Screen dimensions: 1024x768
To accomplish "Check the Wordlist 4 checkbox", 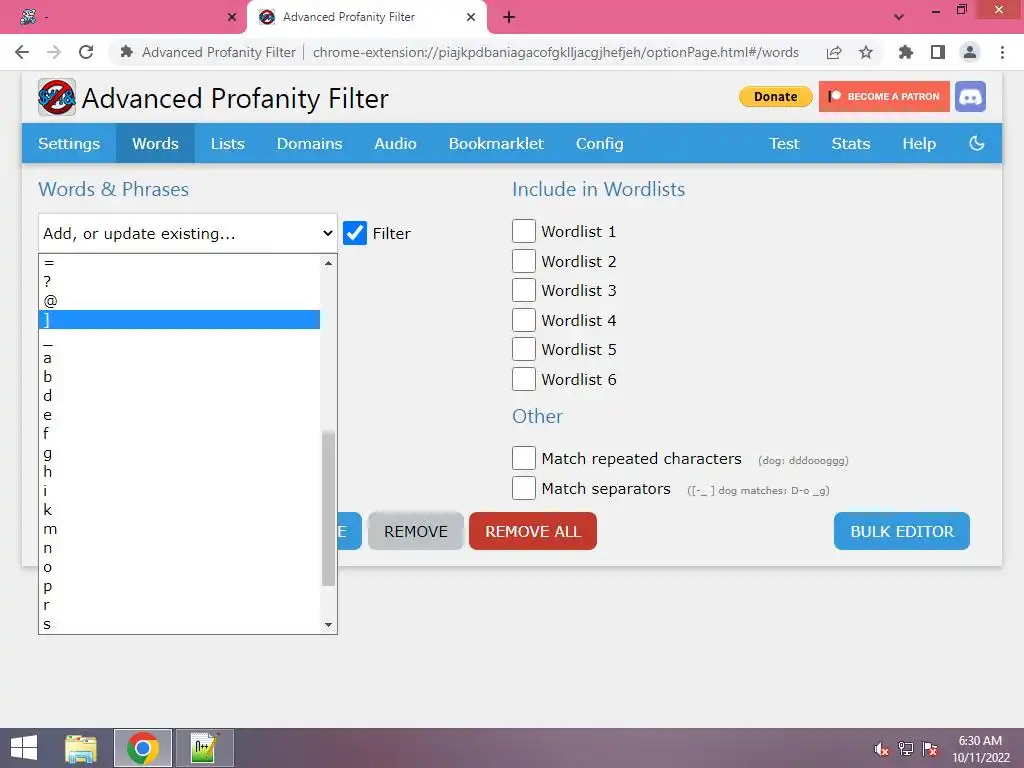I will click(524, 320).
